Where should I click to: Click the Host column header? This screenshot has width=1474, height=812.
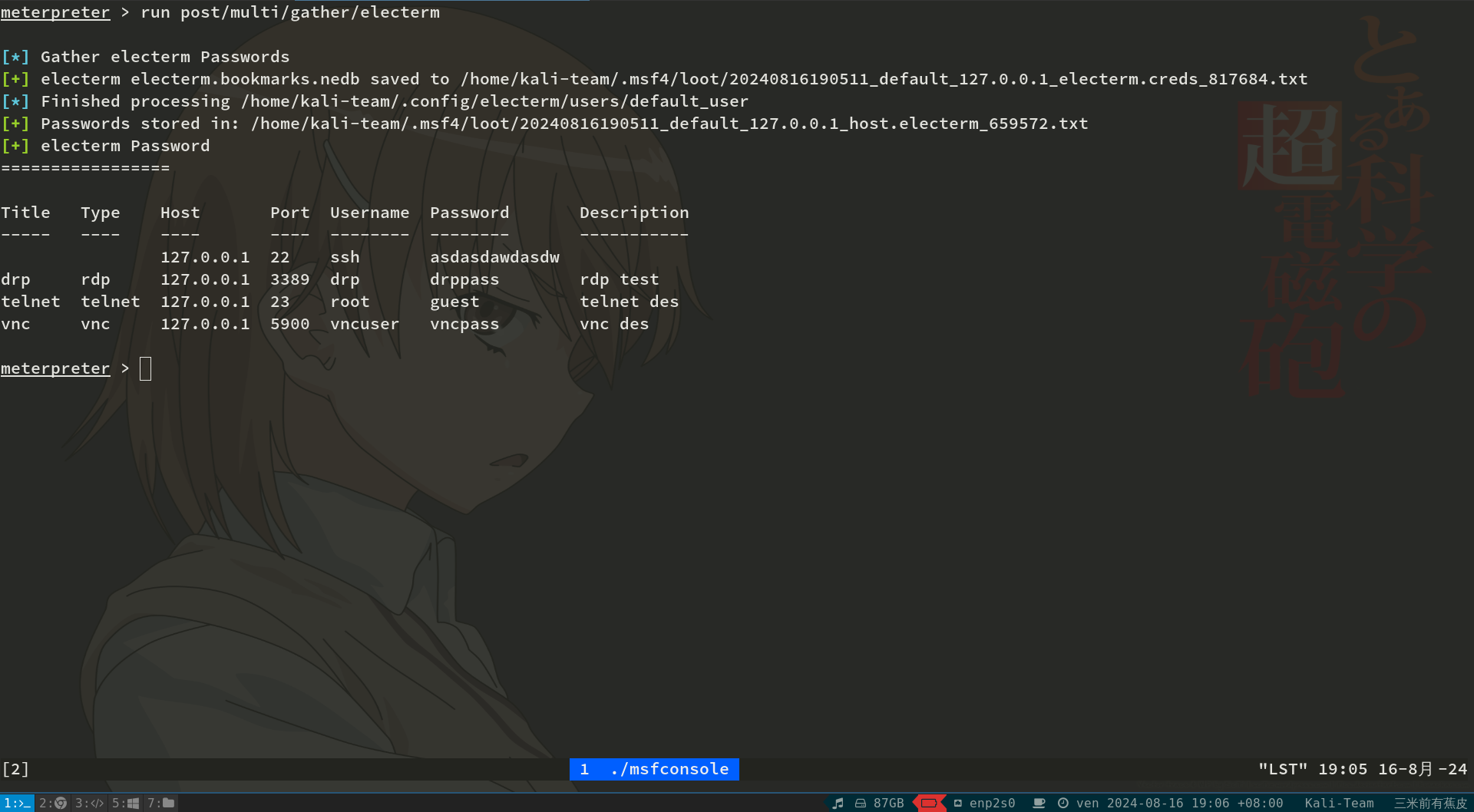180,213
